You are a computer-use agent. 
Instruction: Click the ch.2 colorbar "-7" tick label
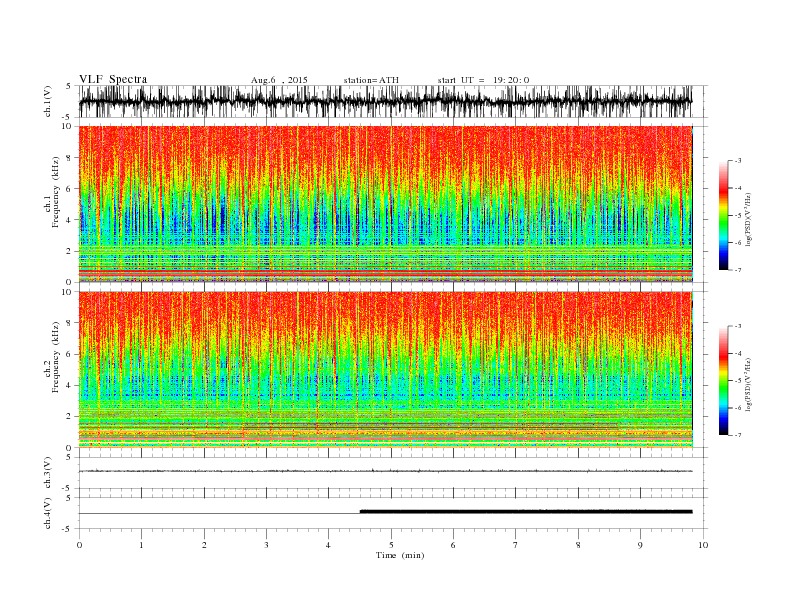(x=738, y=435)
